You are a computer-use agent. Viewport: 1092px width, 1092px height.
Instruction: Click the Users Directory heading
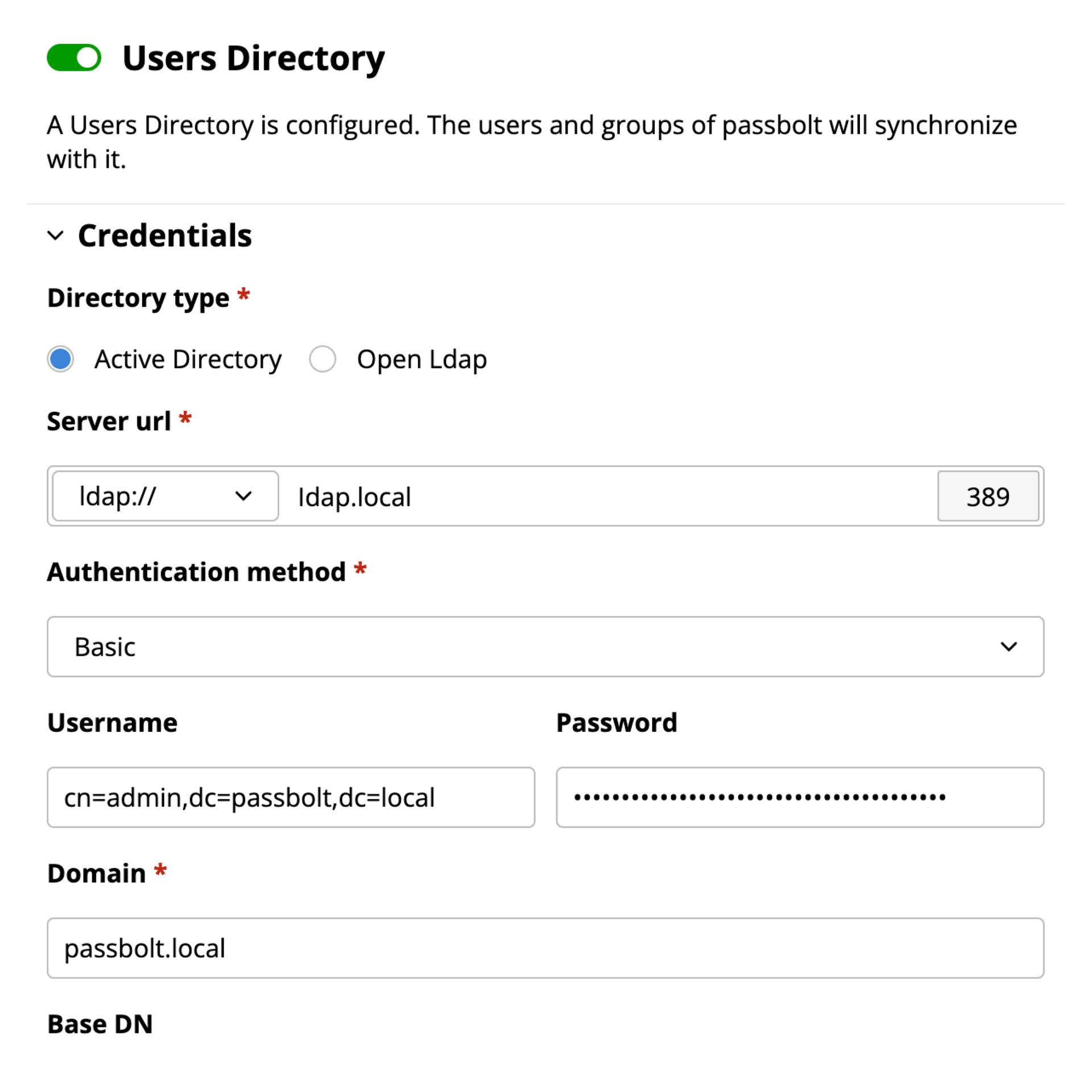254,57
